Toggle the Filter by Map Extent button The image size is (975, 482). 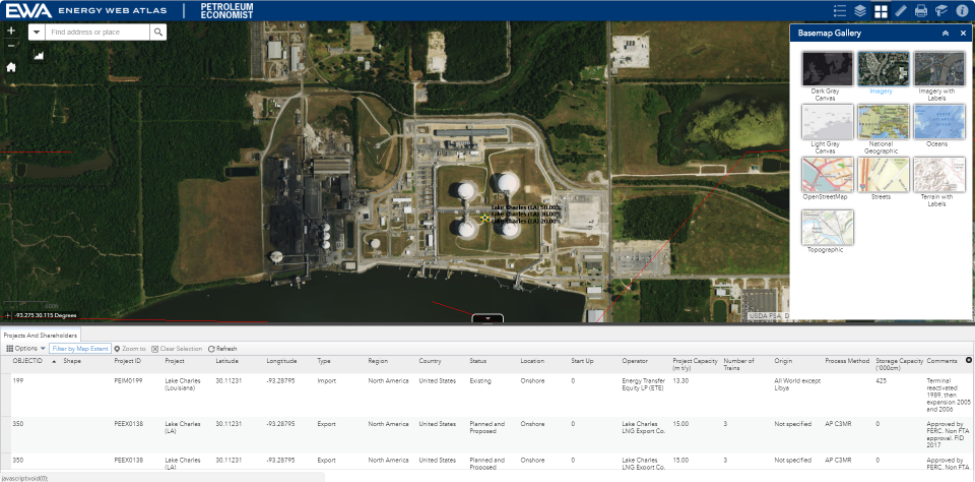pyautogui.click(x=80, y=348)
